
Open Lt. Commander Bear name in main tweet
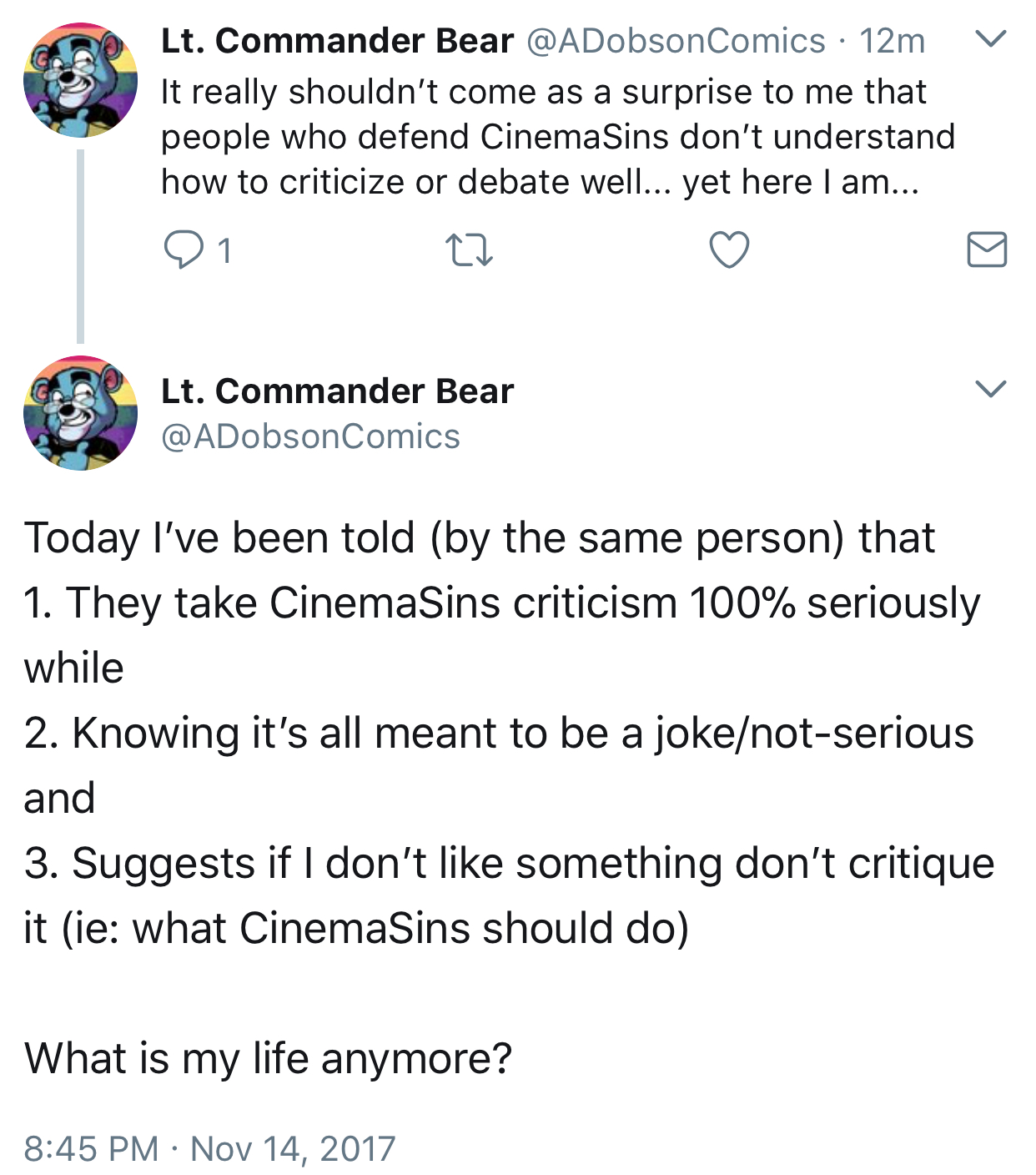point(337,391)
